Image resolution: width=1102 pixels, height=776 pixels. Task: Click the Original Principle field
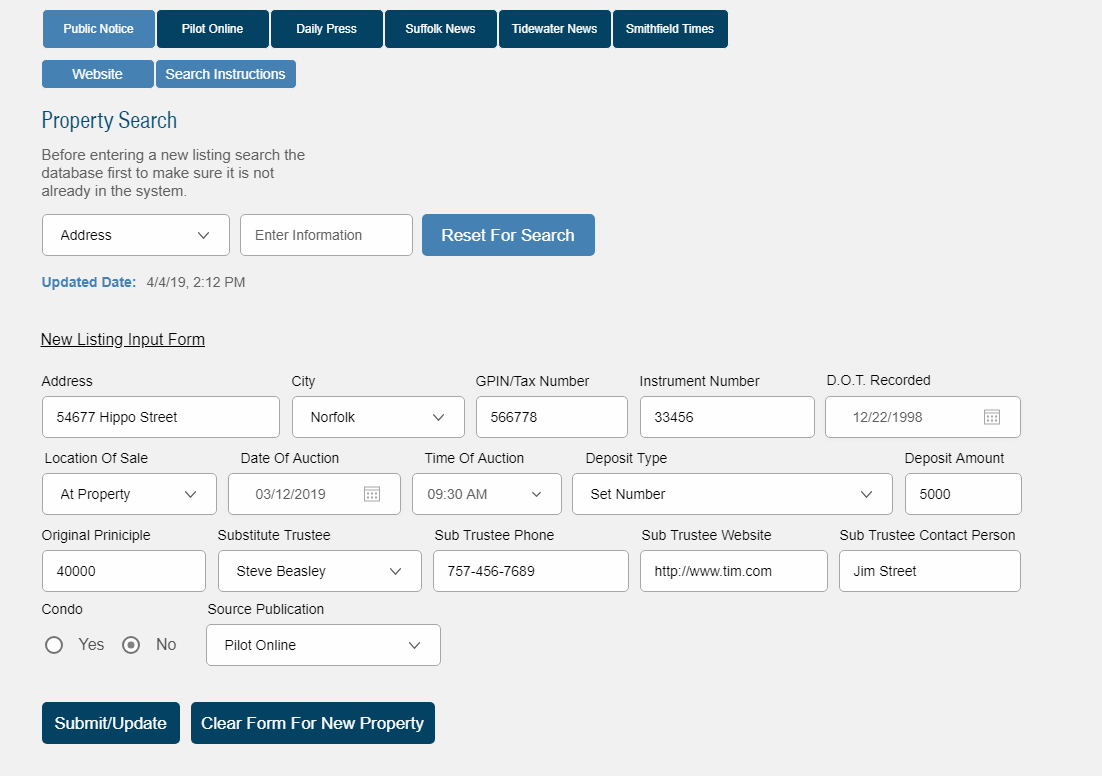(x=124, y=571)
